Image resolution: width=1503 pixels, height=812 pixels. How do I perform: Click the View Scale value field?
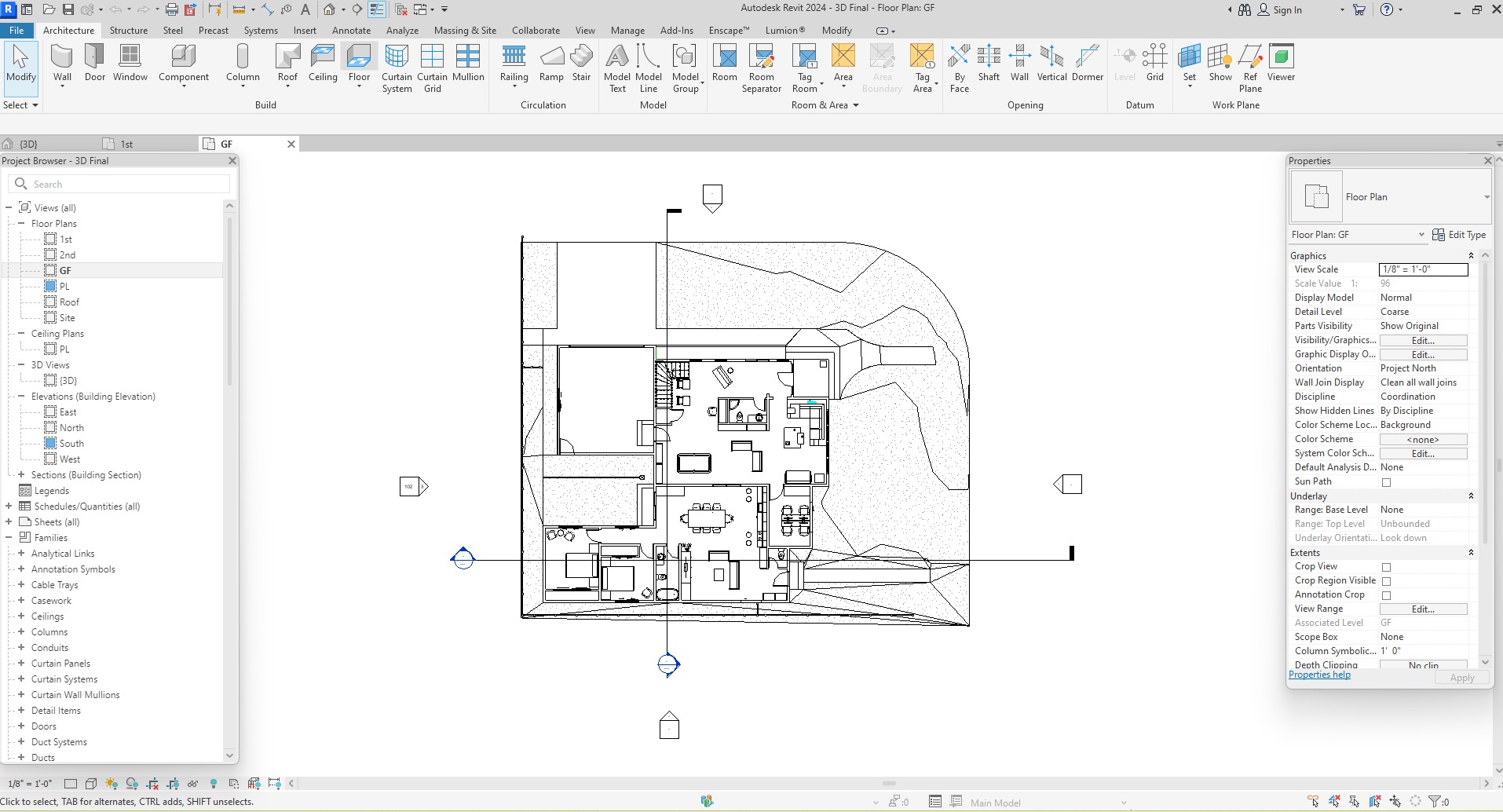click(x=1423, y=269)
